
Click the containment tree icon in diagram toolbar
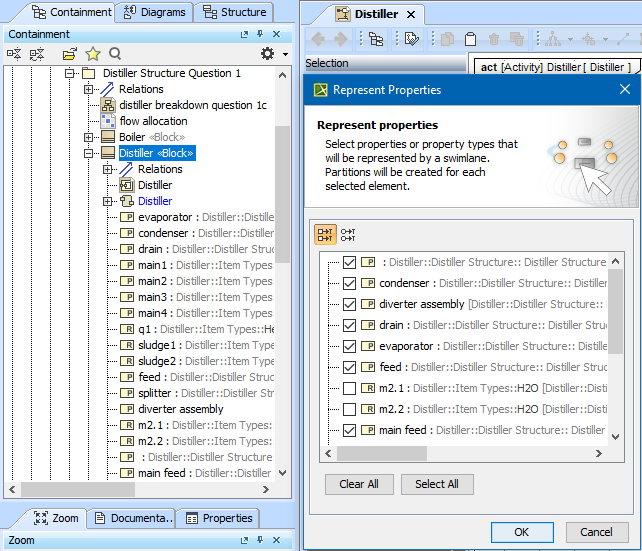tap(376, 39)
